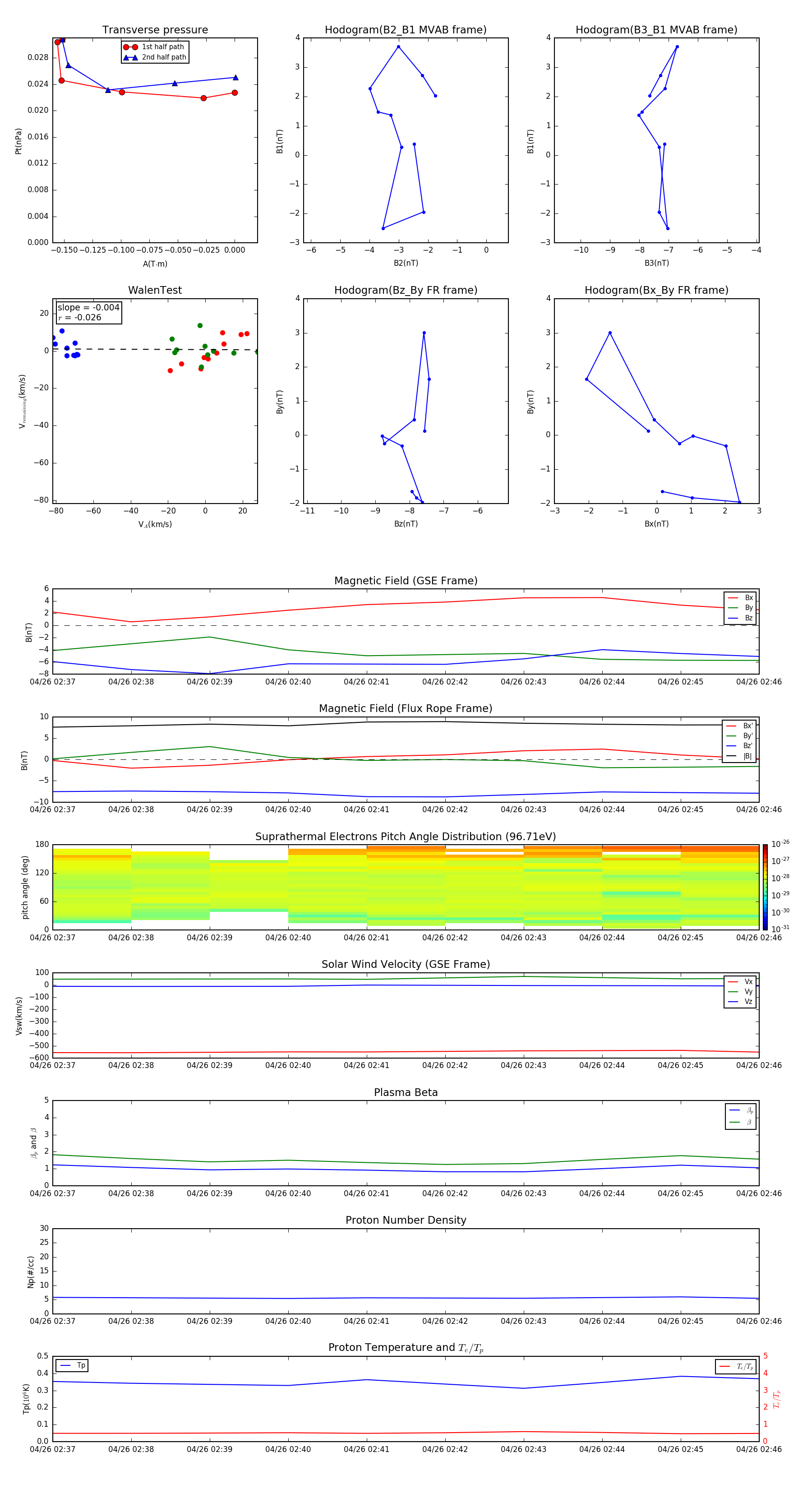
Task: Click '04/26 02:44' under Proton Temperature plot
Action: pyautogui.click(x=602, y=1449)
